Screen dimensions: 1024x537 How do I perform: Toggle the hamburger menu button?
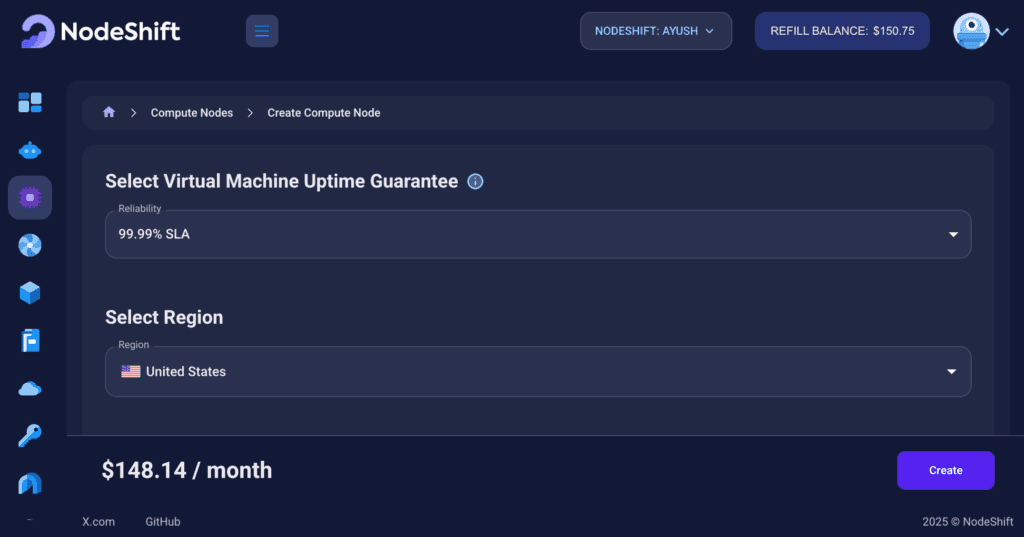tap(262, 31)
